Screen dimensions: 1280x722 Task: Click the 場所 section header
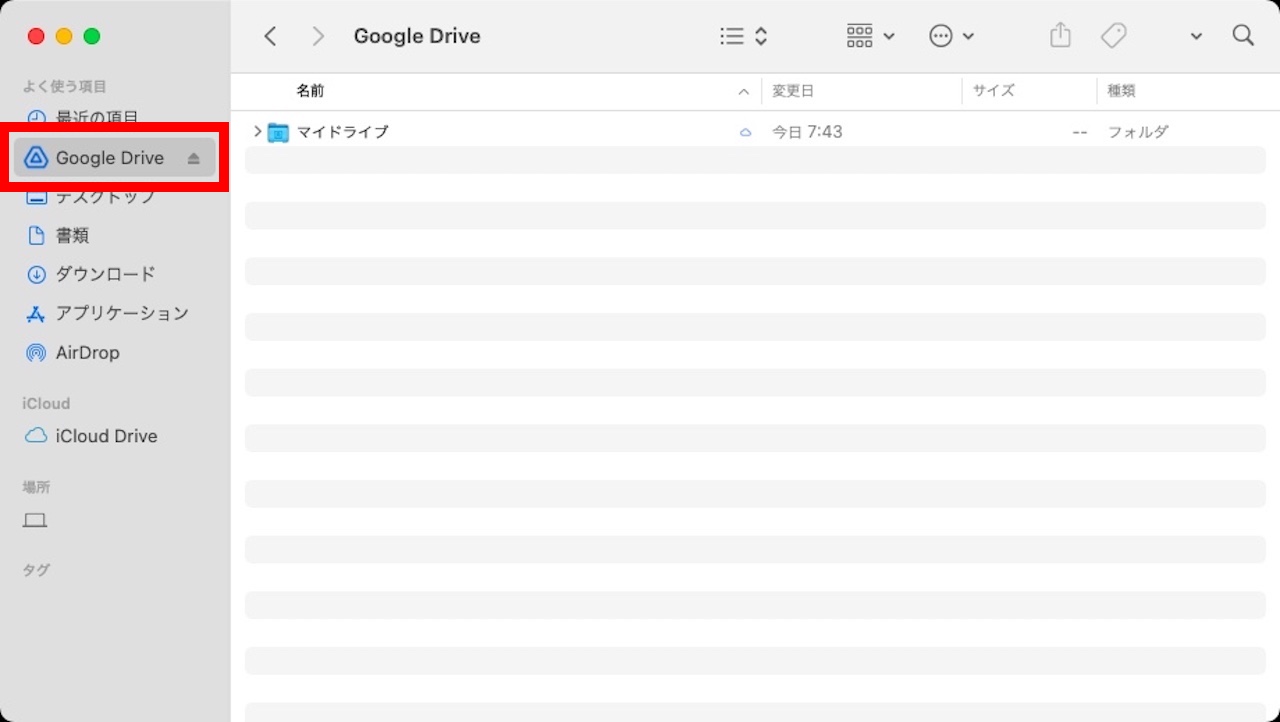(36, 488)
